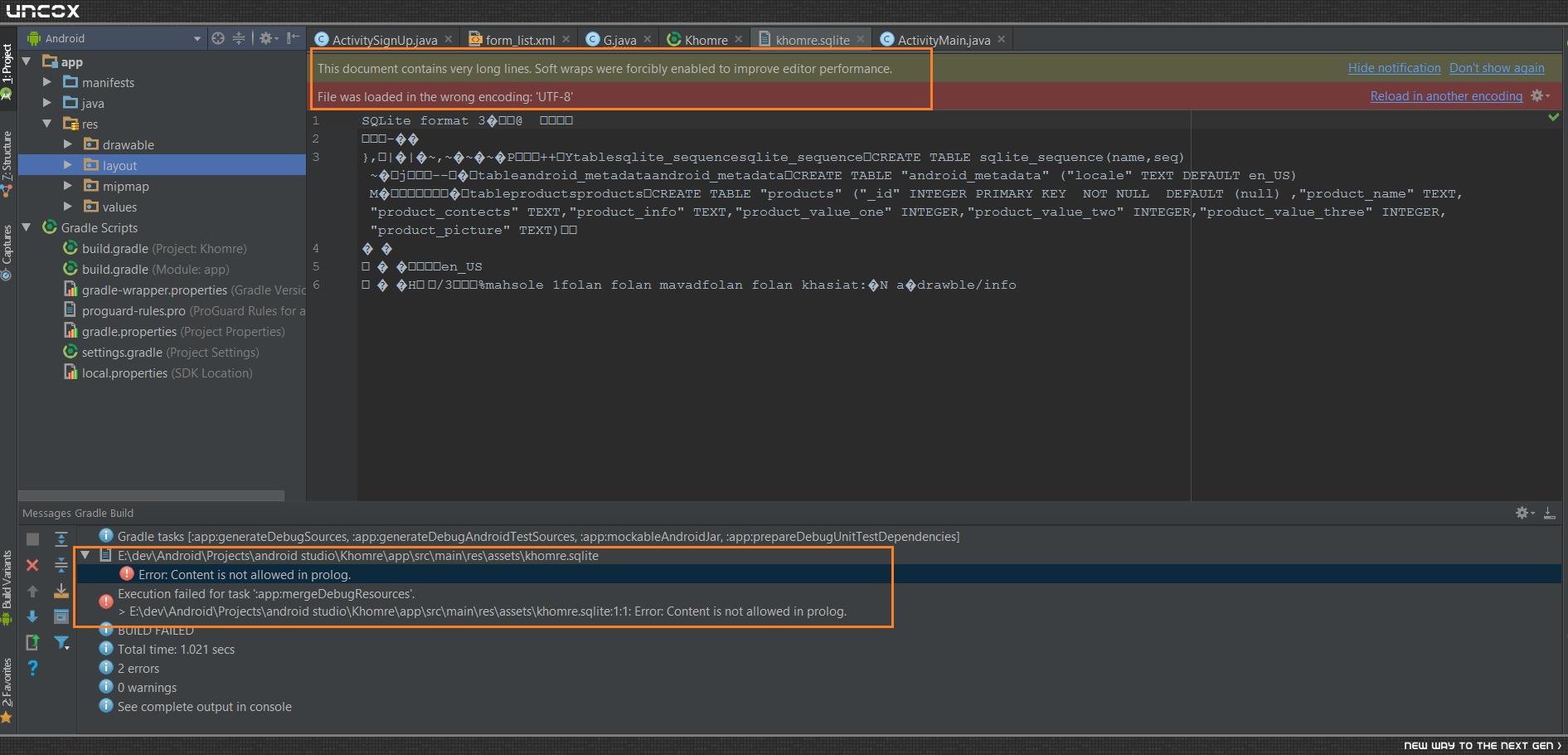Close the ActivityMain.java tab

1002,39
